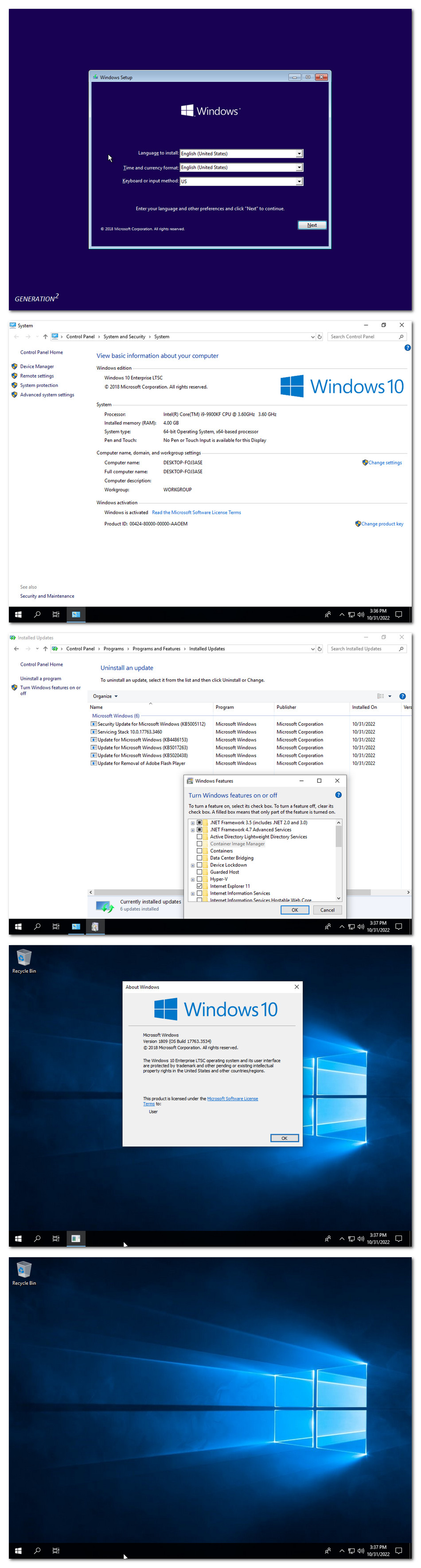Click the help icon in the Installed Updates toolbar
The height and width of the screenshot is (1568, 421).
click(402, 696)
